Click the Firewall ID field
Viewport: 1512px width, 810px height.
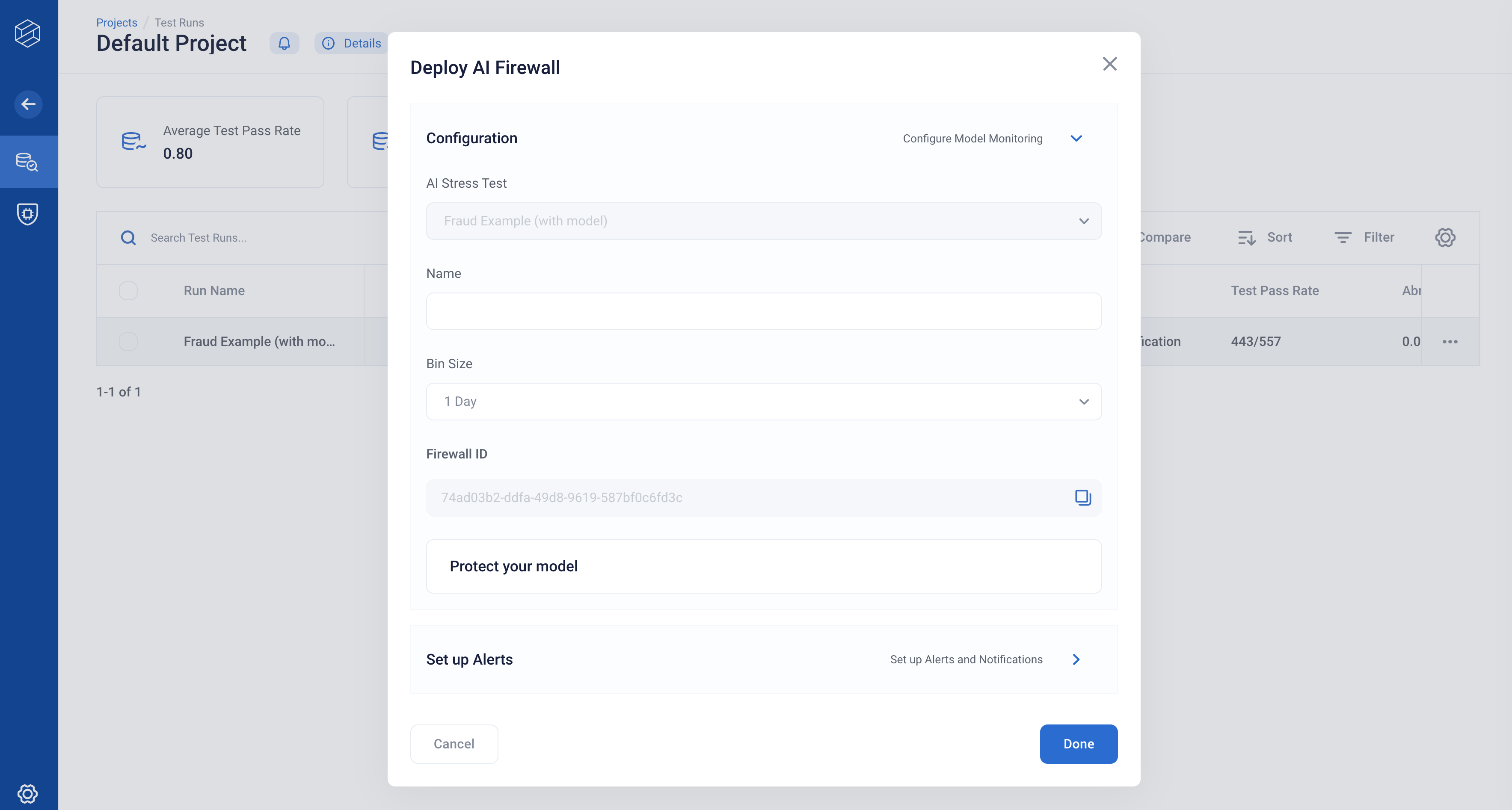[x=764, y=498]
